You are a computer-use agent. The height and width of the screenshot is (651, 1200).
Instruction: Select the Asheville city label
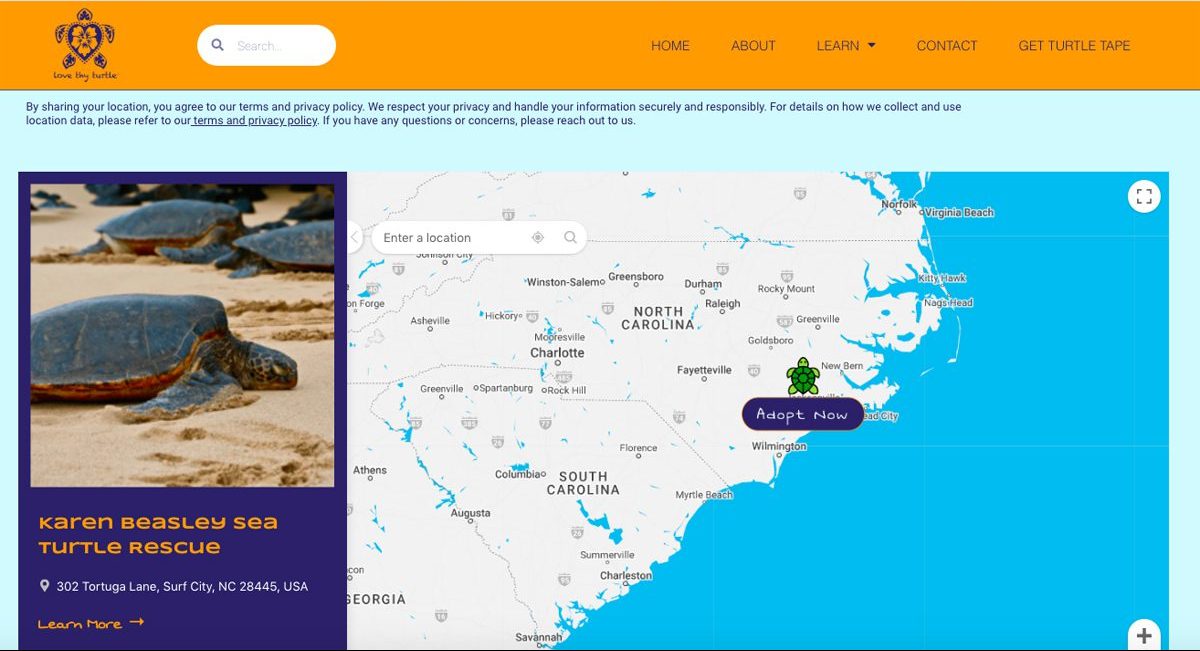coord(430,321)
